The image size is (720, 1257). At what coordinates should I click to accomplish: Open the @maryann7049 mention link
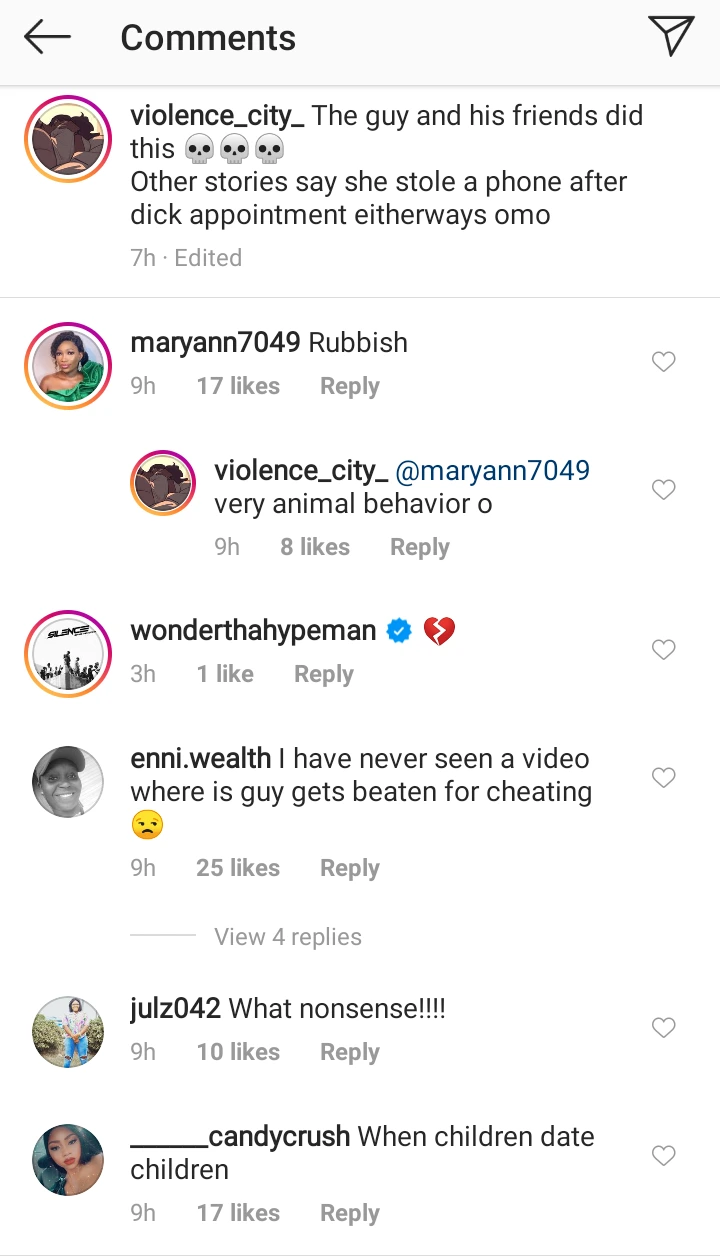(493, 470)
